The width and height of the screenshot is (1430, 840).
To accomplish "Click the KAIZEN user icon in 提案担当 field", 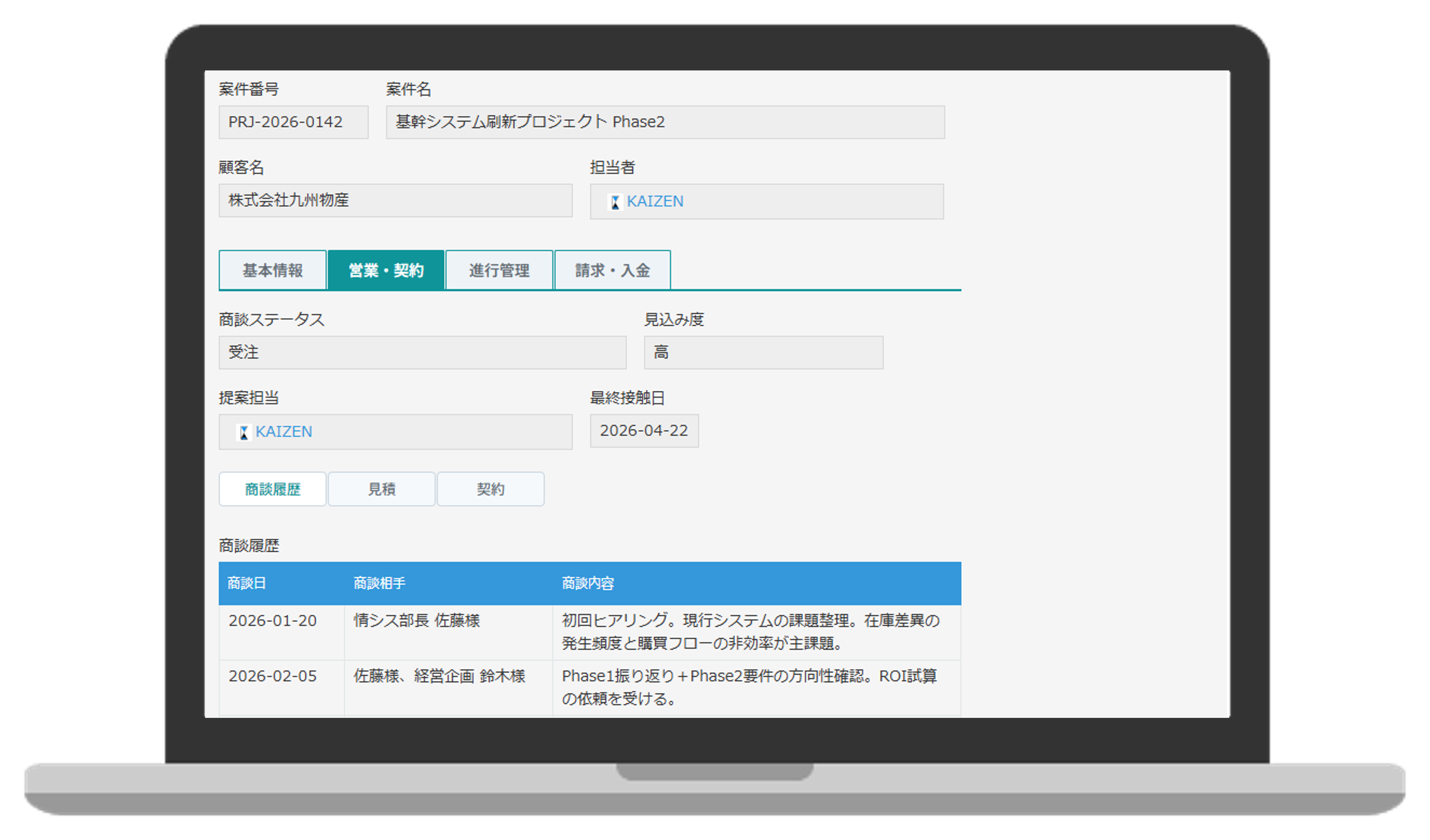I will [243, 432].
